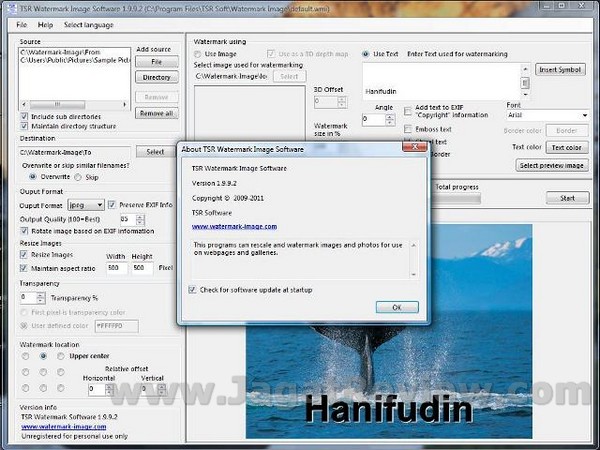
Task: Toggle Include sub directories checkbox
Action: 25,116
